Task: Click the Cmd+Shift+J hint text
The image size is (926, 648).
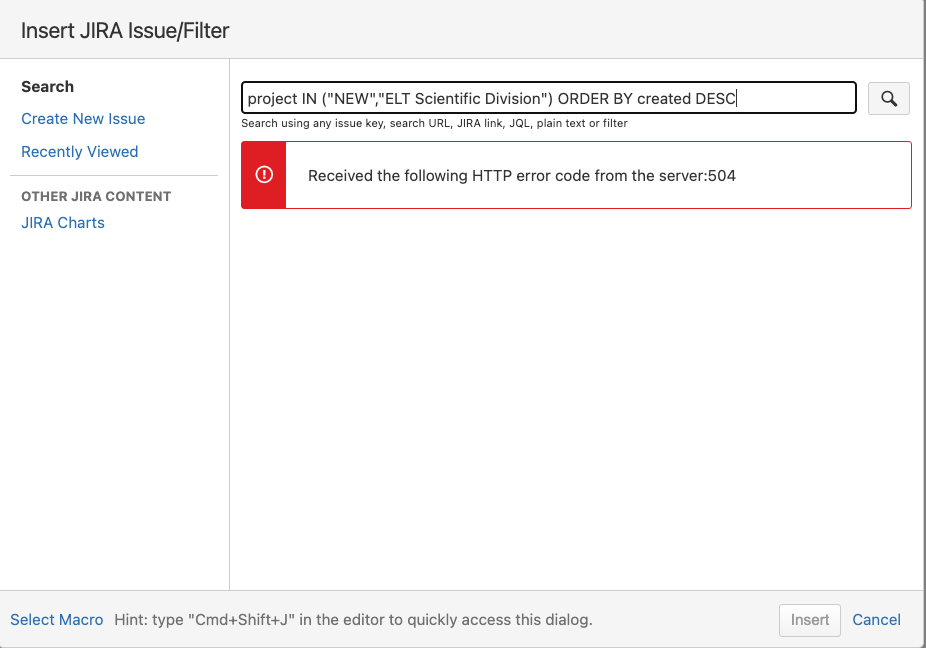Action: pos(353,620)
